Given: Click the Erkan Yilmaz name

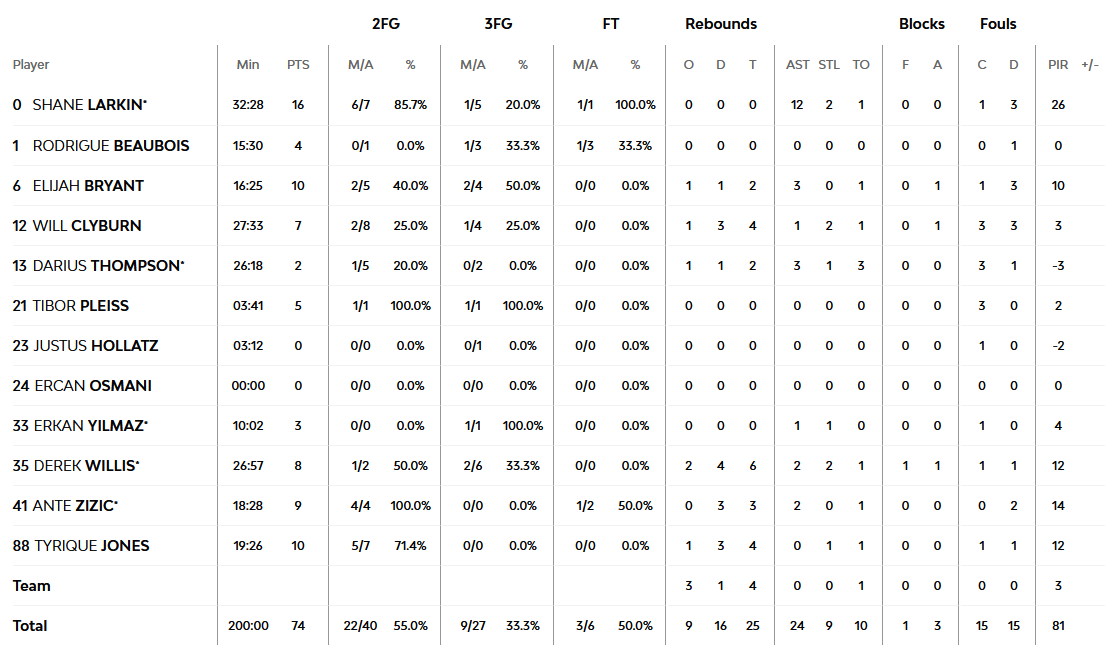Looking at the screenshot, I should coord(90,425).
